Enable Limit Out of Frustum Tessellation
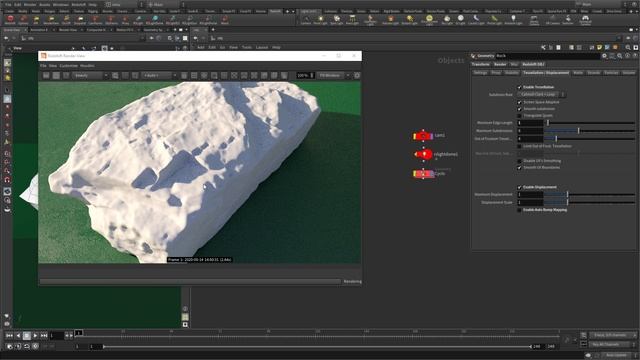The width and height of the screenshot is (640, 360). [x=519, y=146]
